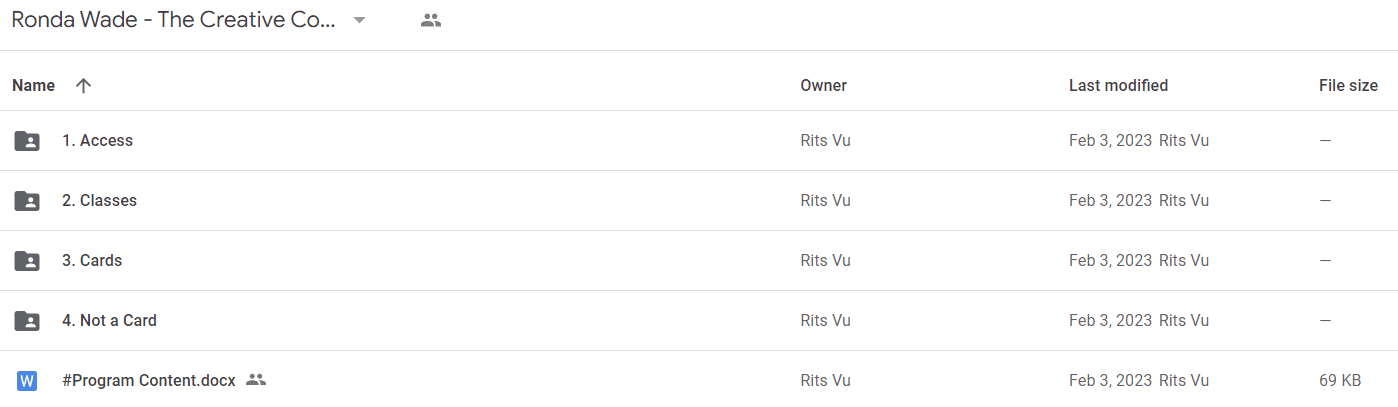
Task: Click the Owner column header
Action: pyautogui.click(x=823, y=86)
